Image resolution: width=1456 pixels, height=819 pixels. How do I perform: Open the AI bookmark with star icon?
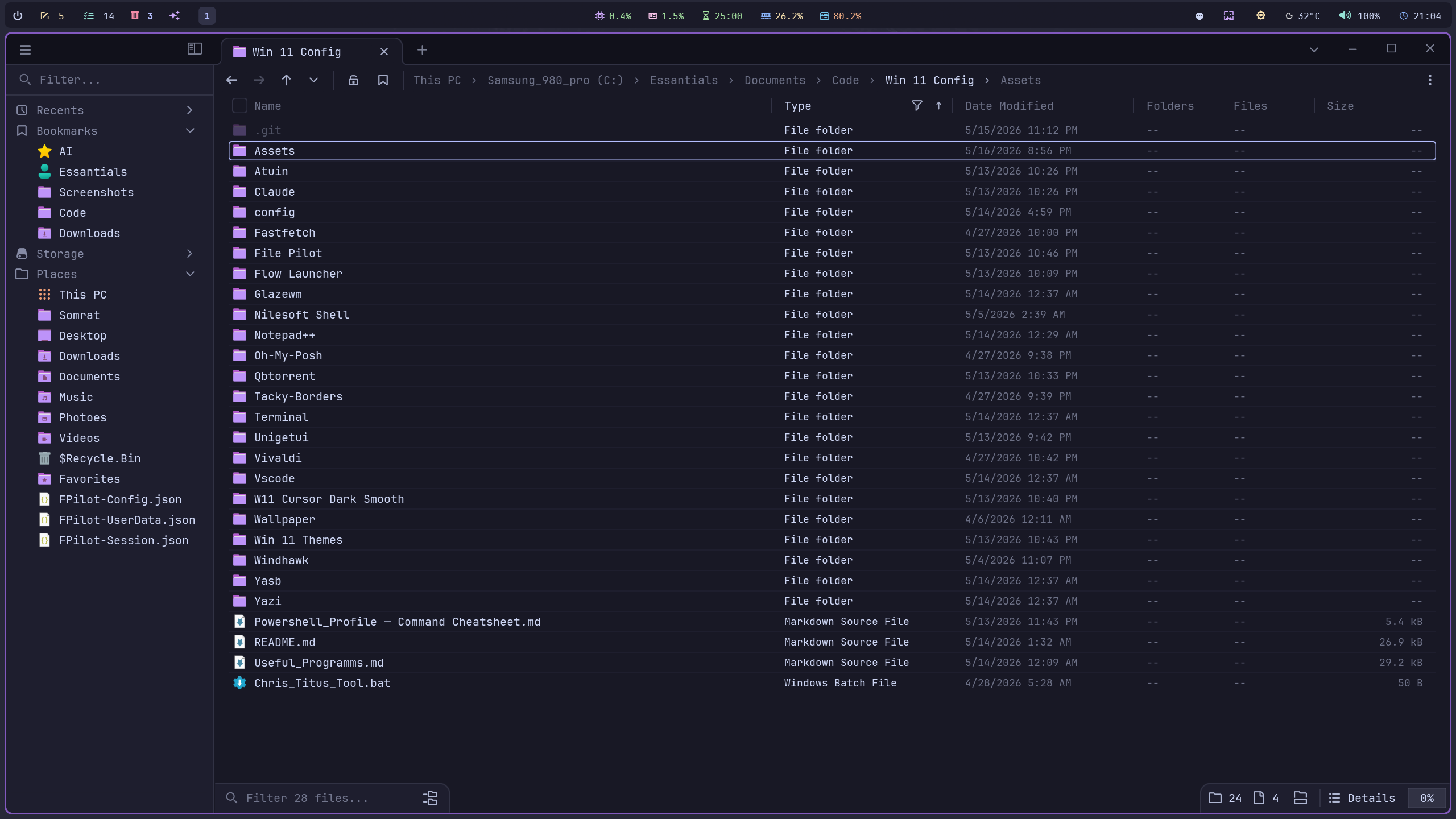pyautogui.click(x=109, y=151)
